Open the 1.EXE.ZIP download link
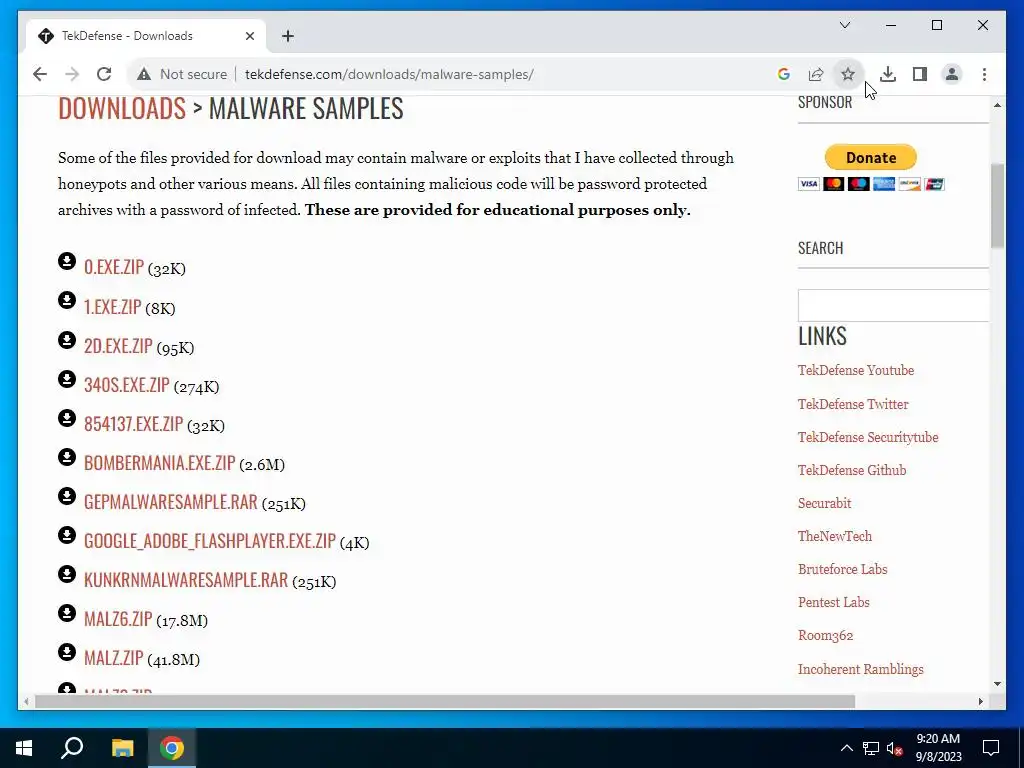 pyautogui.click(x=112, y=306)
